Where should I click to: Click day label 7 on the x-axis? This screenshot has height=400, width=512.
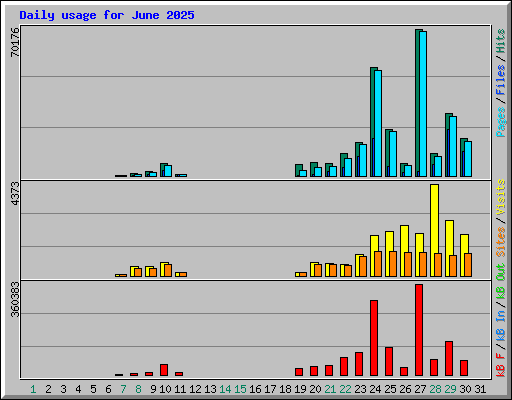123,389
